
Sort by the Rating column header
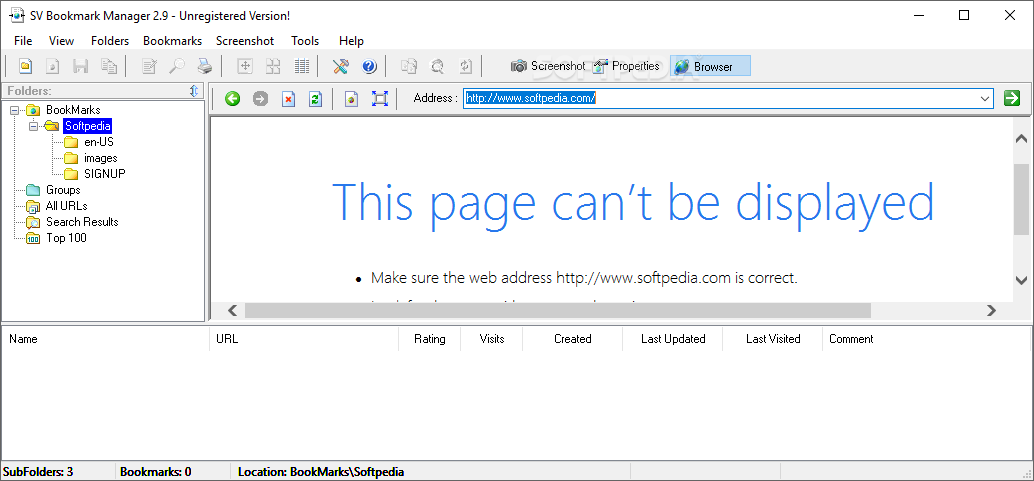tap(429, 338)
